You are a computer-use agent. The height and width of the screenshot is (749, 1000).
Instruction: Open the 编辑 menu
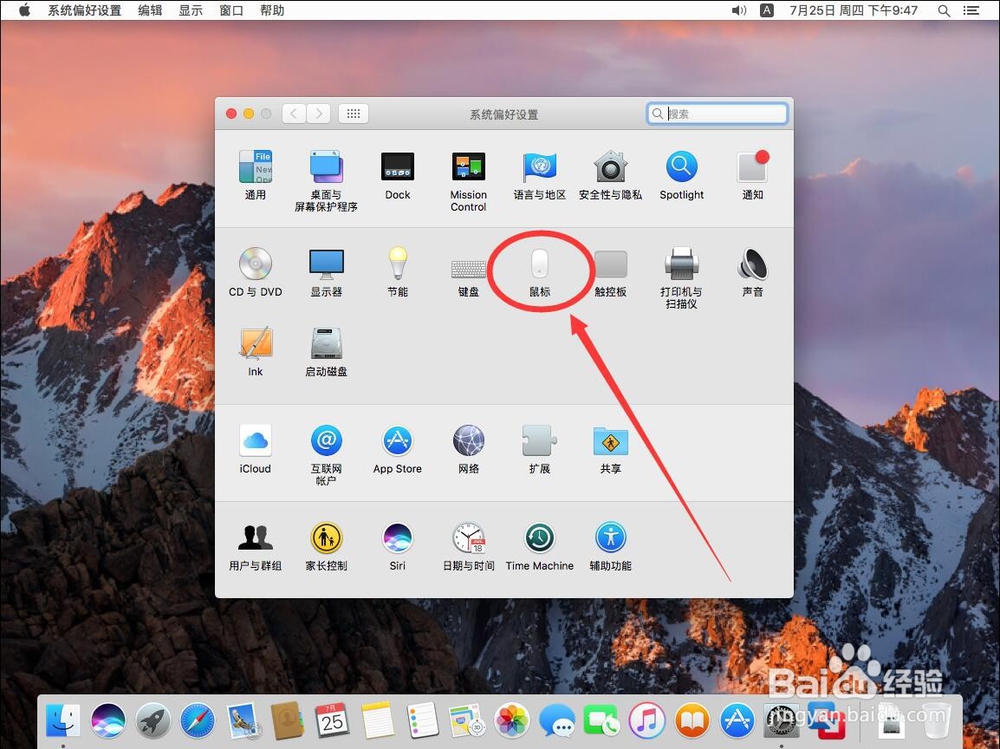[150, 10]
